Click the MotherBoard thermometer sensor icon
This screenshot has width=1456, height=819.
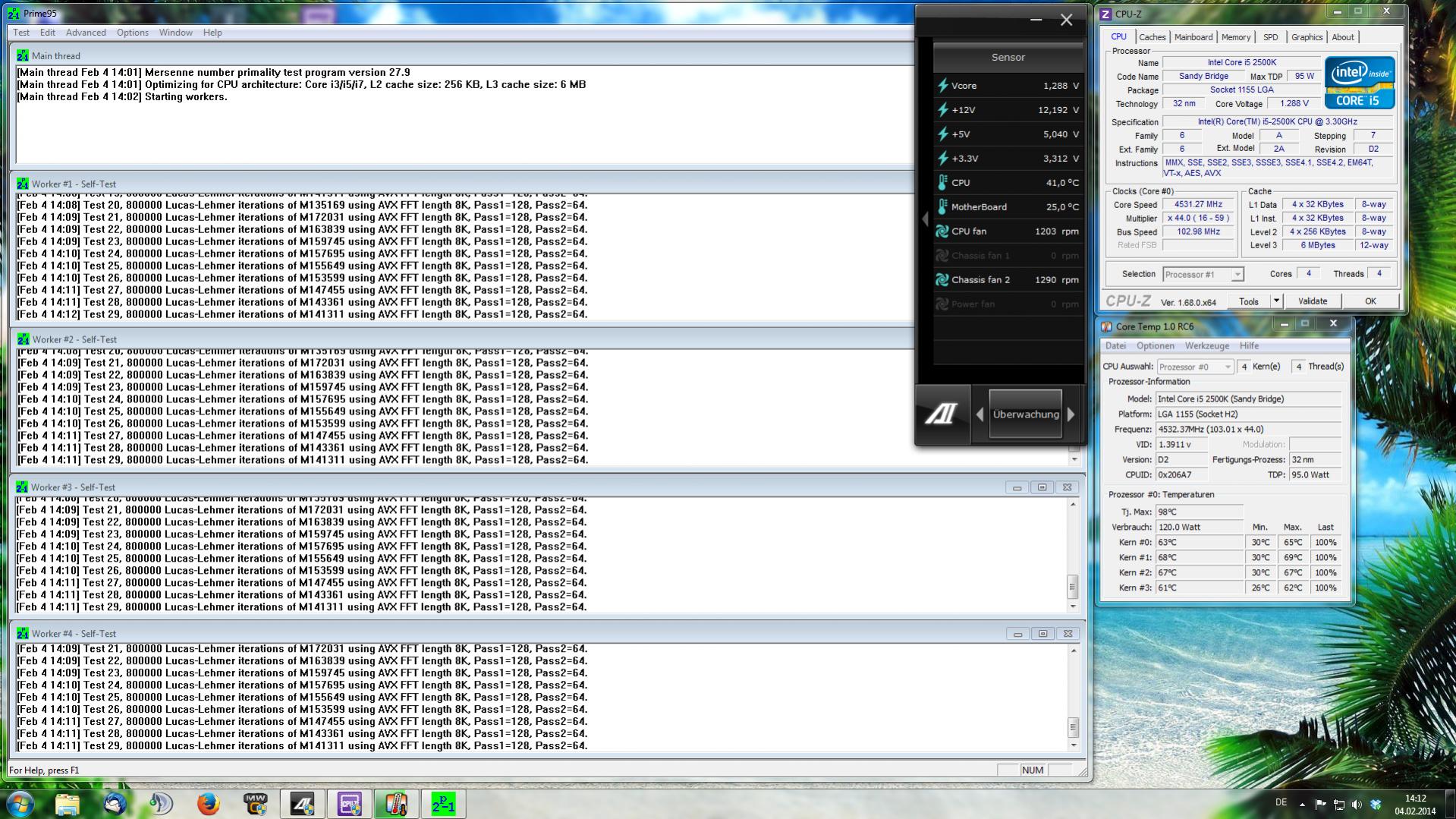[x=942, y=207]
